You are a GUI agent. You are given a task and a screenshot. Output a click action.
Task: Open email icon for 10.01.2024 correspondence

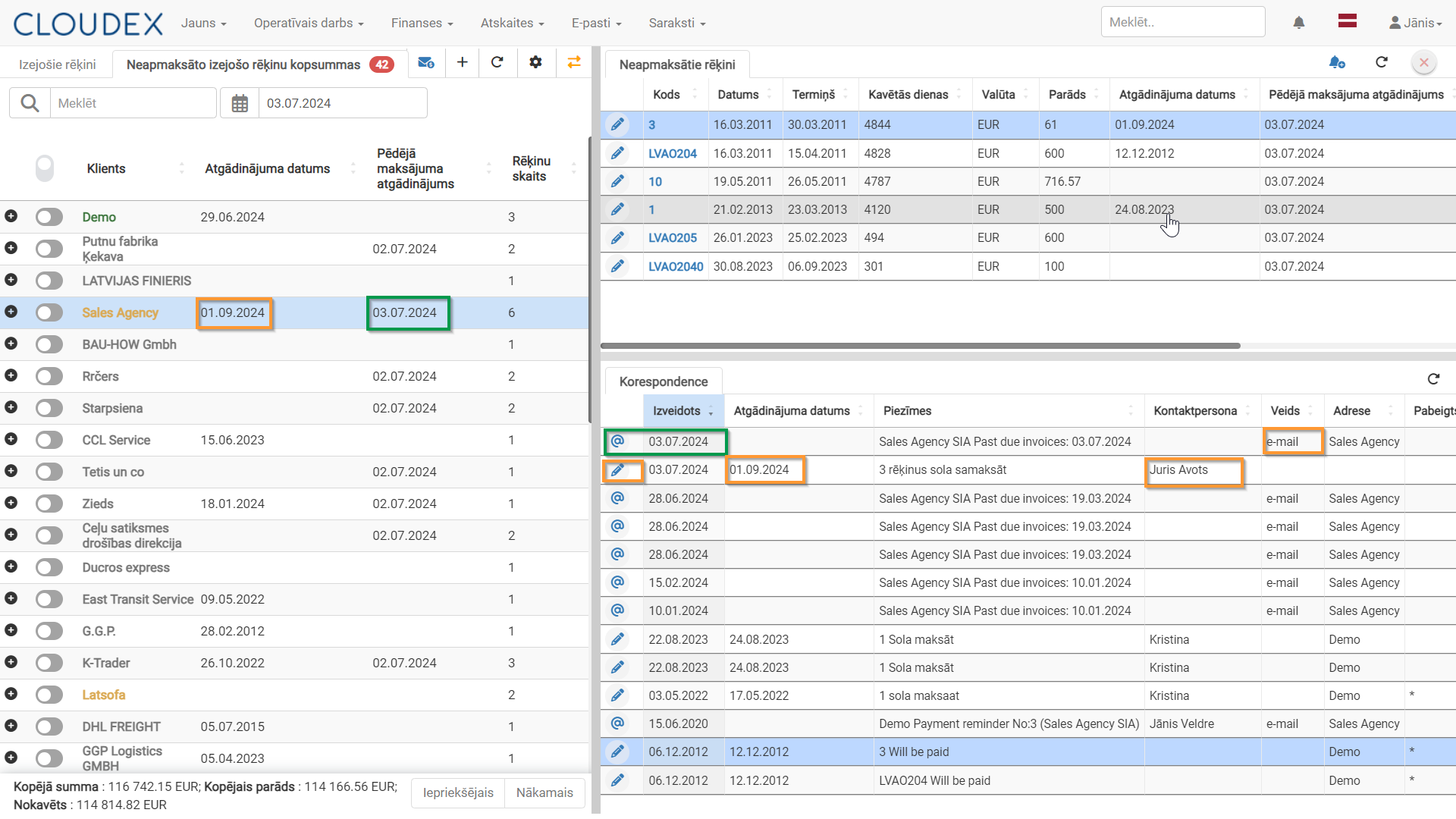(618, 610)
